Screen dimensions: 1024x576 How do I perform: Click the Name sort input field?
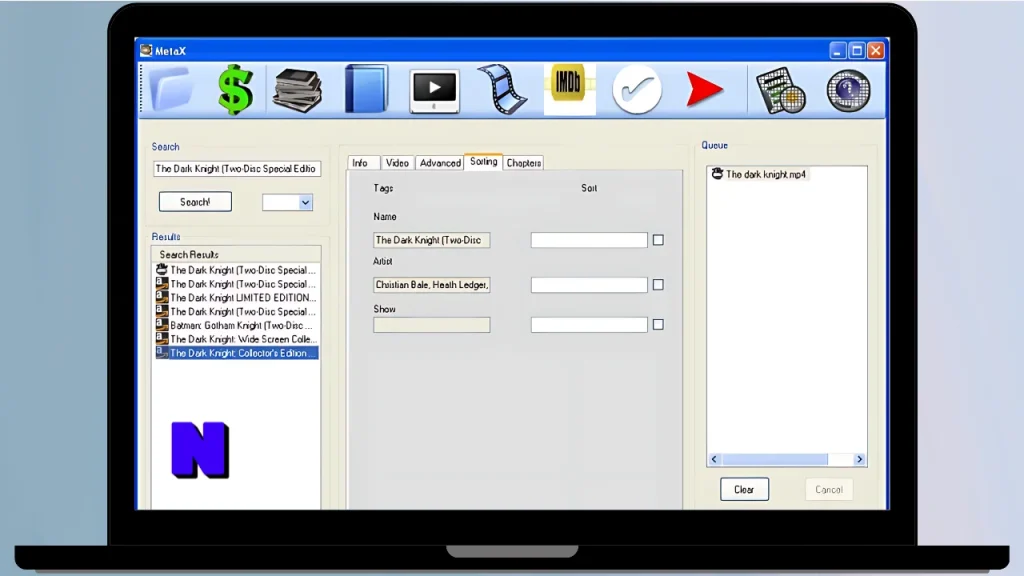pos(589,240)
